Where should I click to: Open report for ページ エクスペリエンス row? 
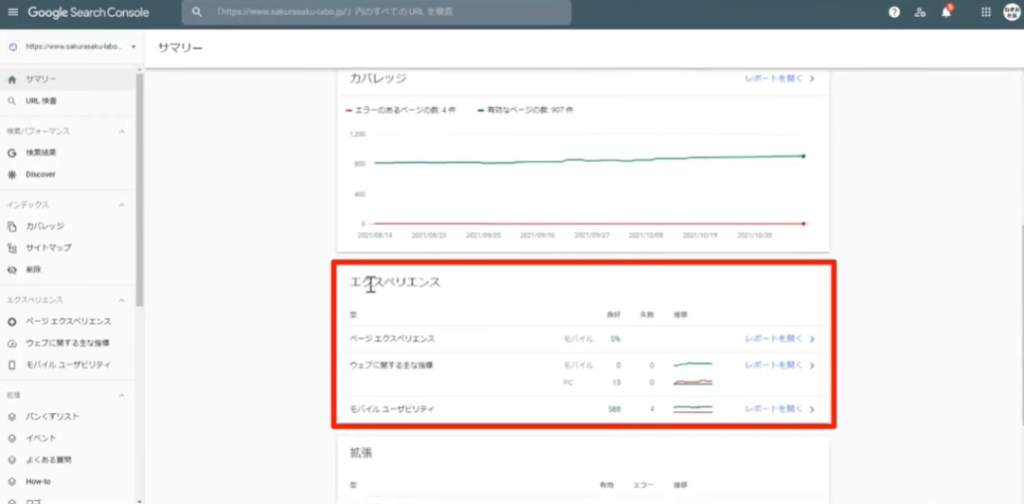click(x=774, y=339)
